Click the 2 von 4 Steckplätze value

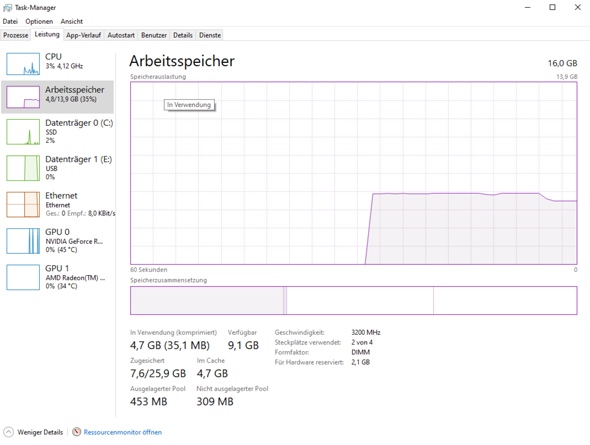tap(362, 342)
